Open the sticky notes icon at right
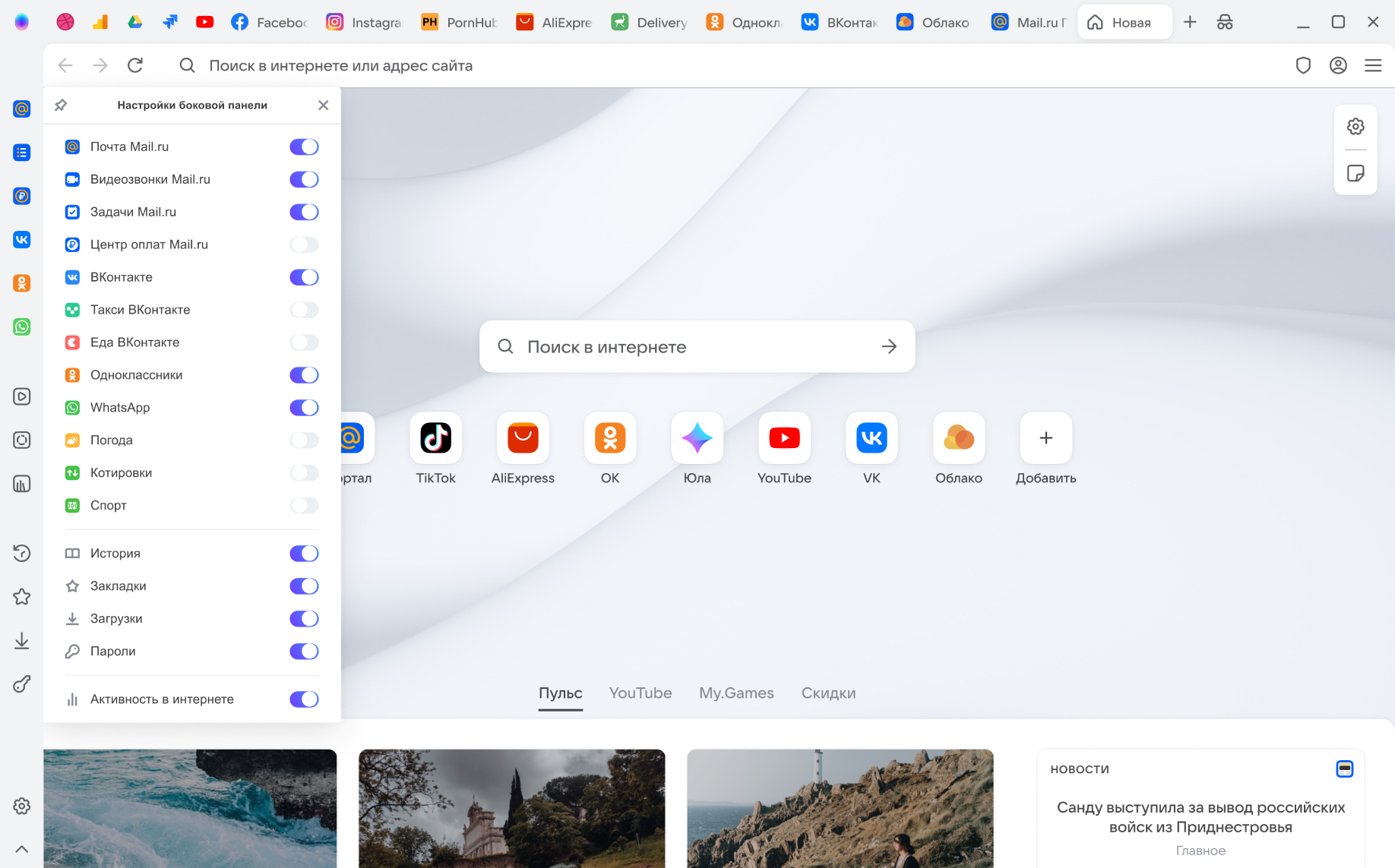 (x=1355, y=173)
